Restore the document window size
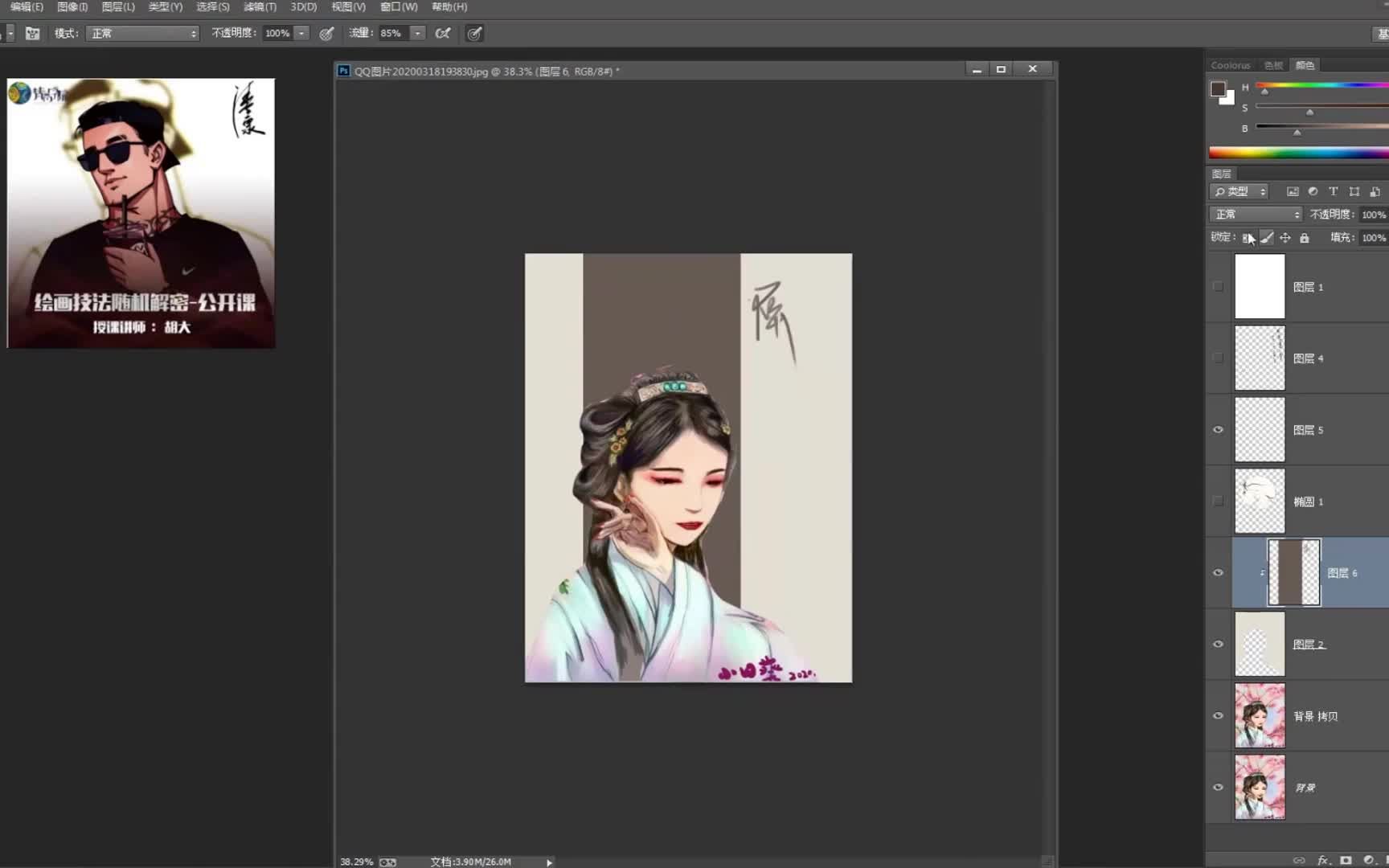 coord(1001,69)
